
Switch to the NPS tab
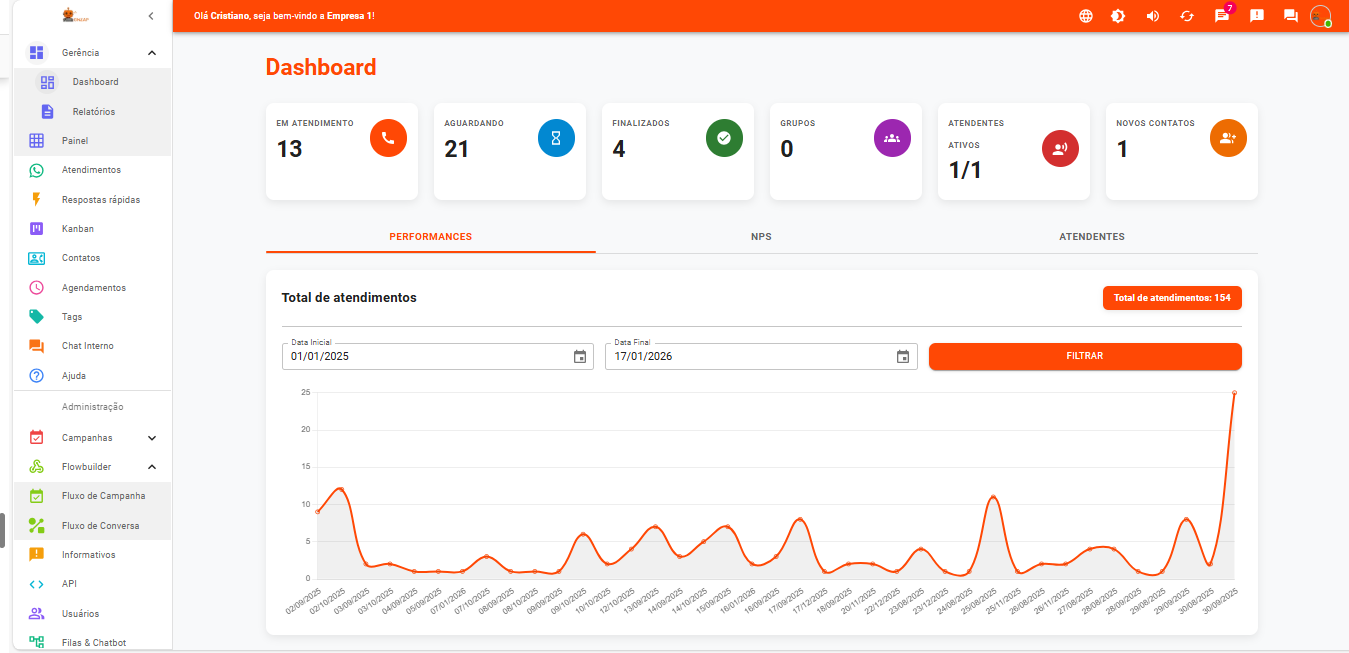pyautogui.click(x=762, y=237)
